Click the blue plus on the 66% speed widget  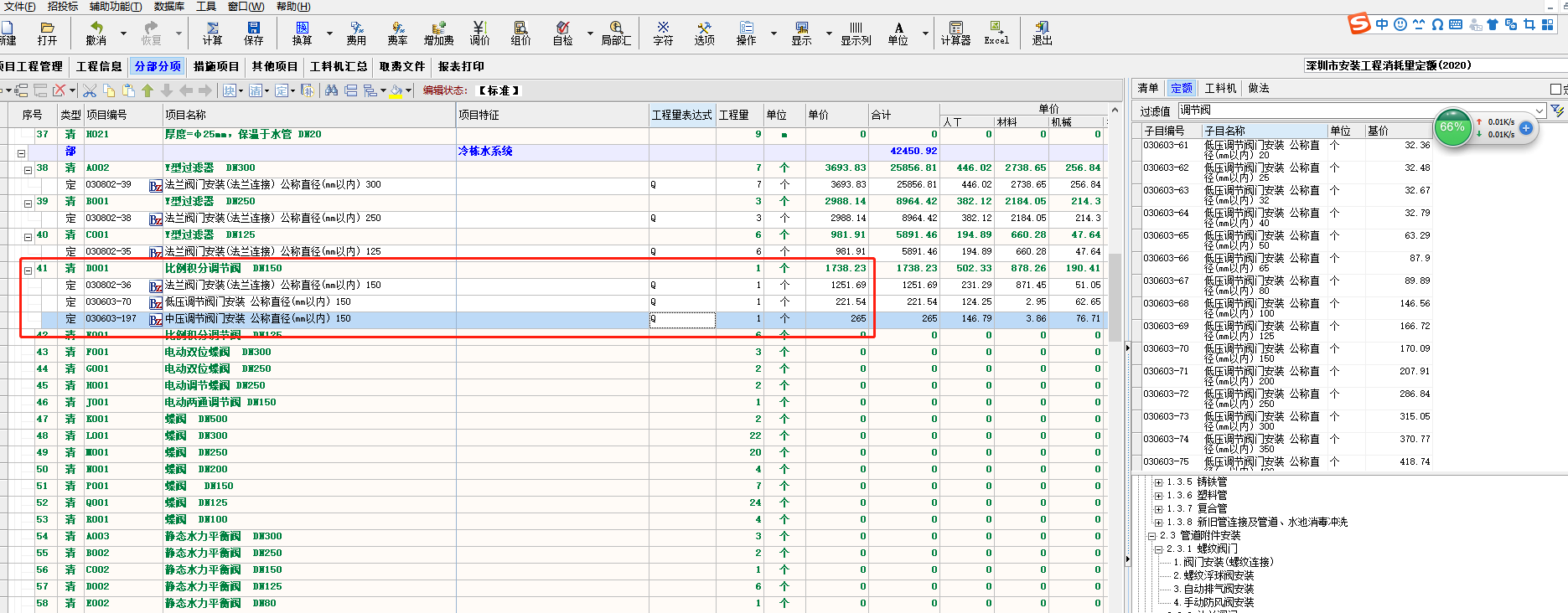[1526, 128]
